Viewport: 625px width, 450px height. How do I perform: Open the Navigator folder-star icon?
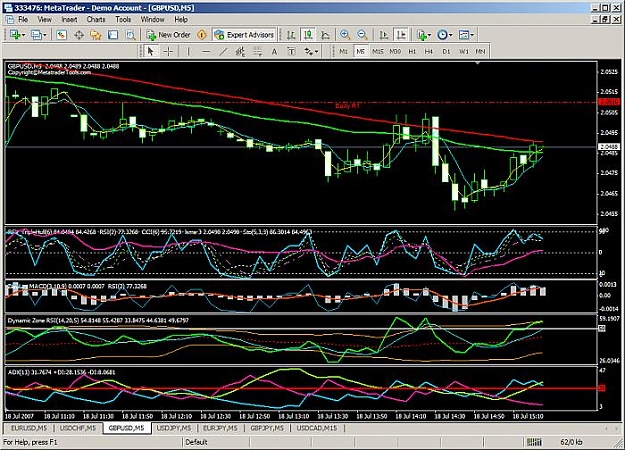click(96, 35)
